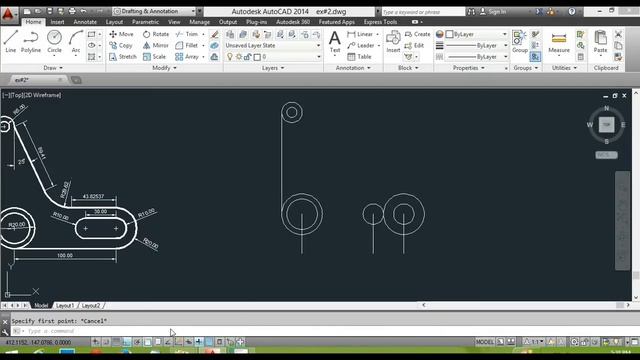
Task: Click the Insert block button
Action: [x=393, y=42]
